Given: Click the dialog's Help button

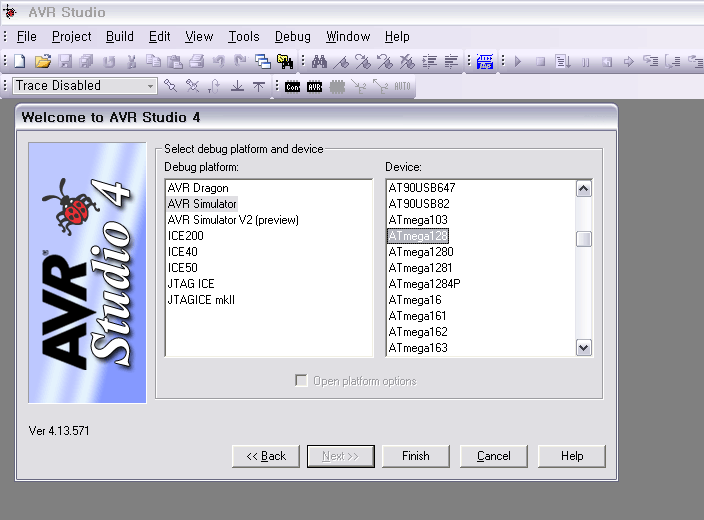Looking at the screenshot, I should (x=572, y=456).
